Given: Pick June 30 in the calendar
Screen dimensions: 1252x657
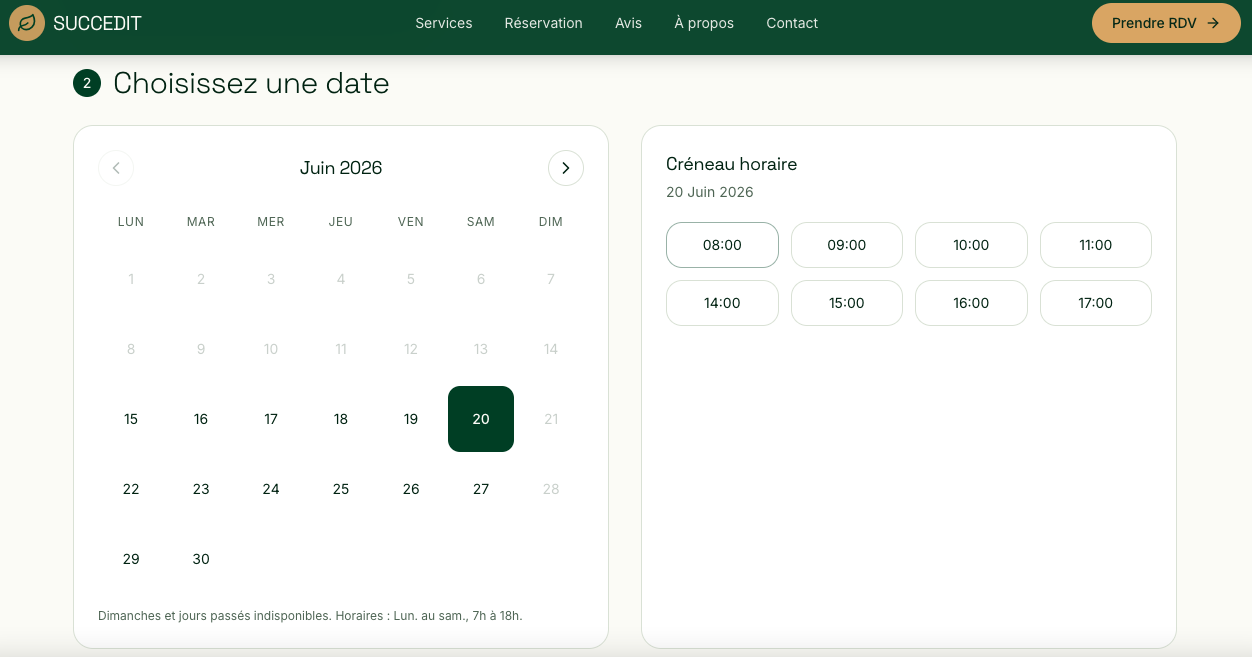Looking at the screenshot, I should pyautogui.click(x=201, y=559).
